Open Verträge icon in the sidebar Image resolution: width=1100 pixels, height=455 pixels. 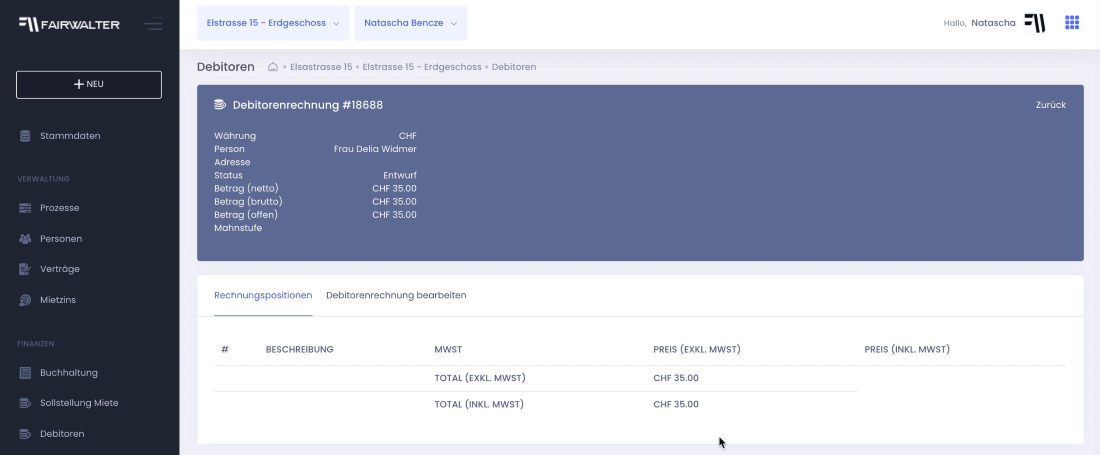coord(25,269)
